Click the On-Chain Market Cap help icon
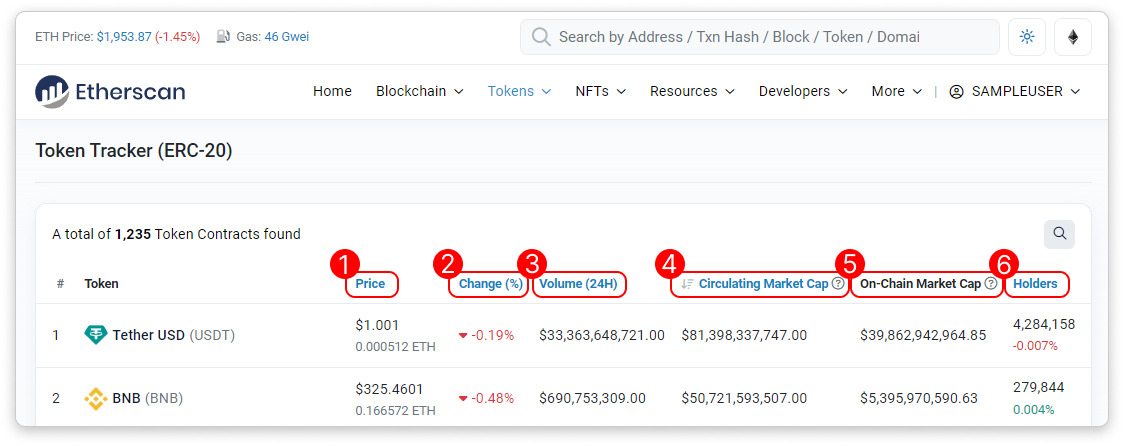The image size is (1124, 446). [x=990, y=284]
